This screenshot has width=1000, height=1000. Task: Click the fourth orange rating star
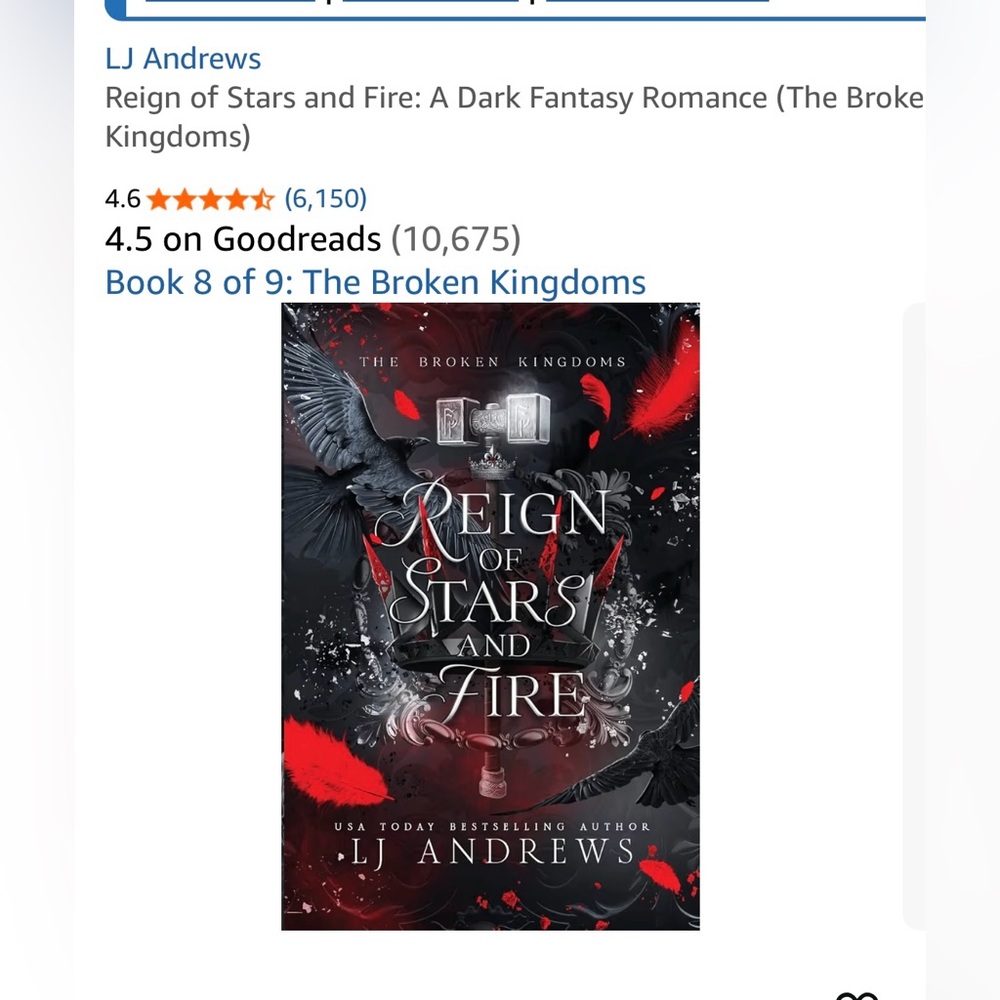pyautogui.click(x=236, y=200)
